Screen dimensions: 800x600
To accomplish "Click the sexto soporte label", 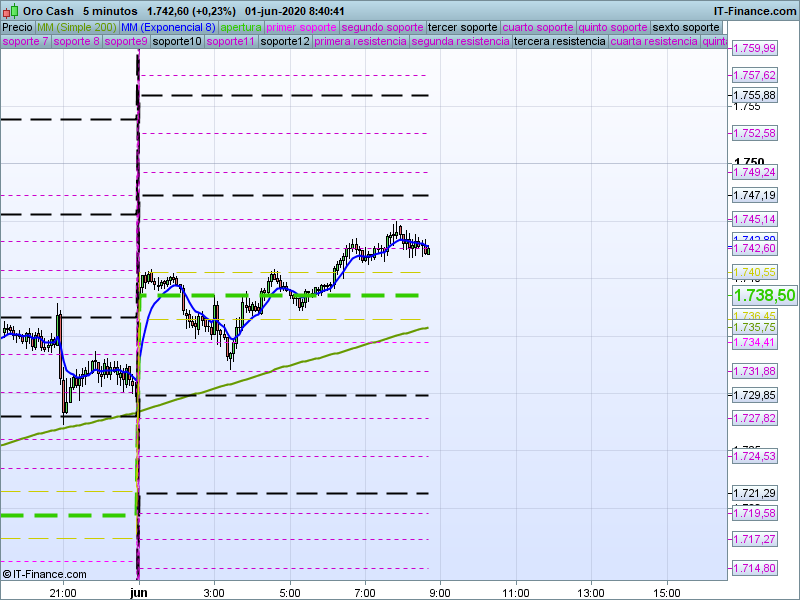I will click(686, 28).
